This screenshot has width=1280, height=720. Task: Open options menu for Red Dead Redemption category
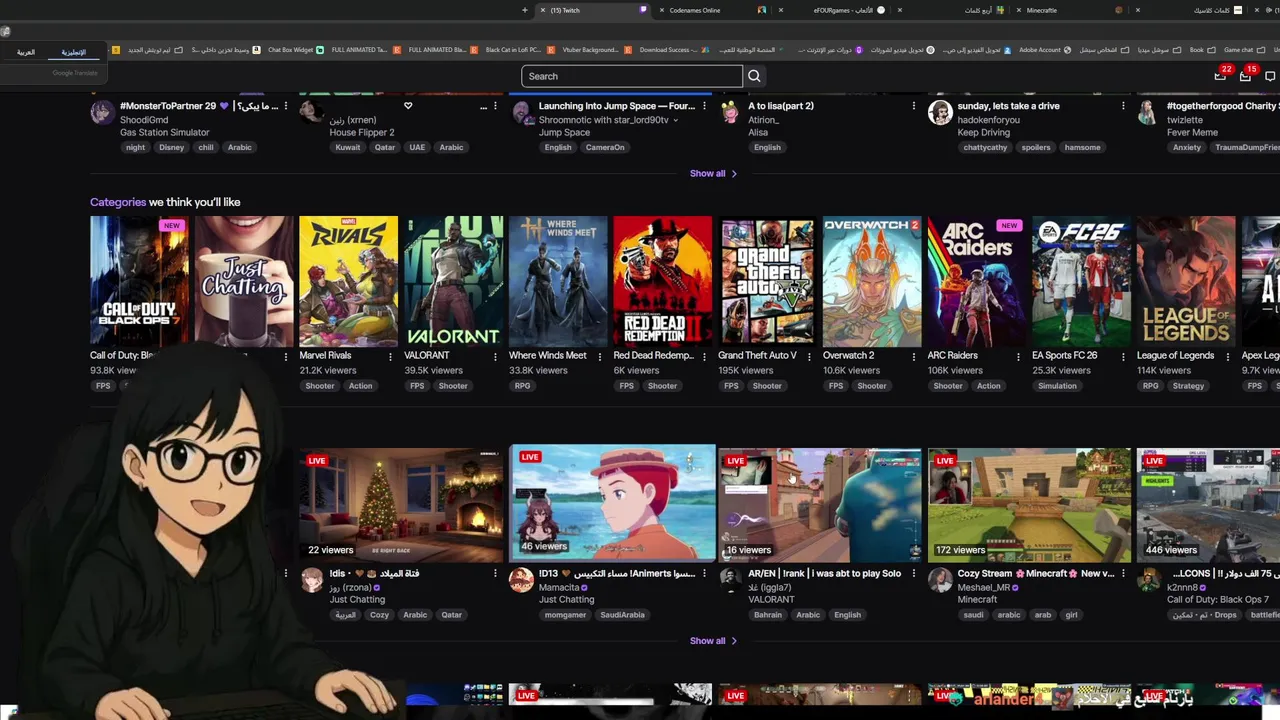click(x=704, y=356)
